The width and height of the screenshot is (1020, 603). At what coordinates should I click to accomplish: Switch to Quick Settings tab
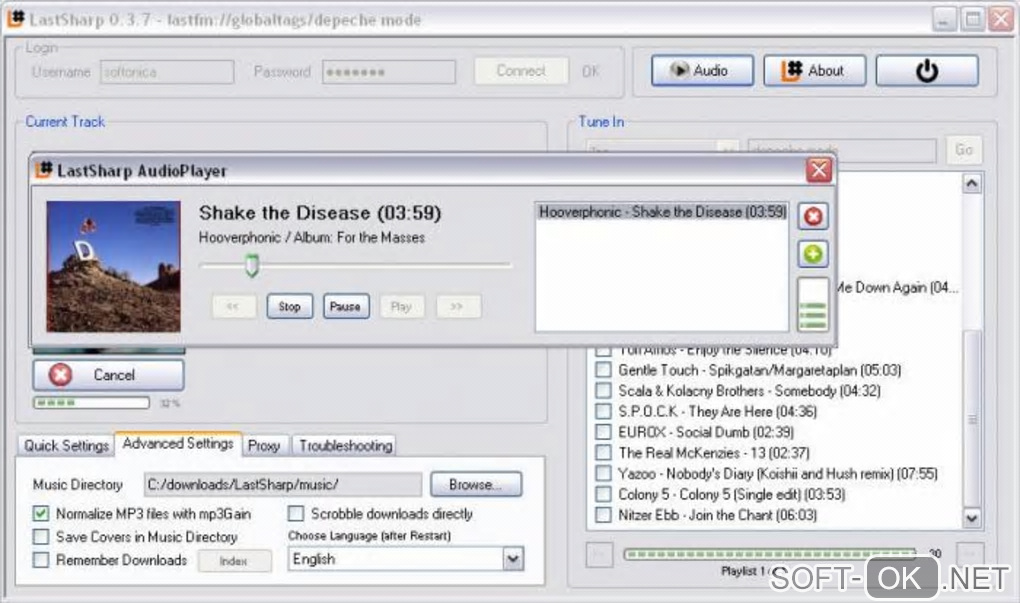66,446
